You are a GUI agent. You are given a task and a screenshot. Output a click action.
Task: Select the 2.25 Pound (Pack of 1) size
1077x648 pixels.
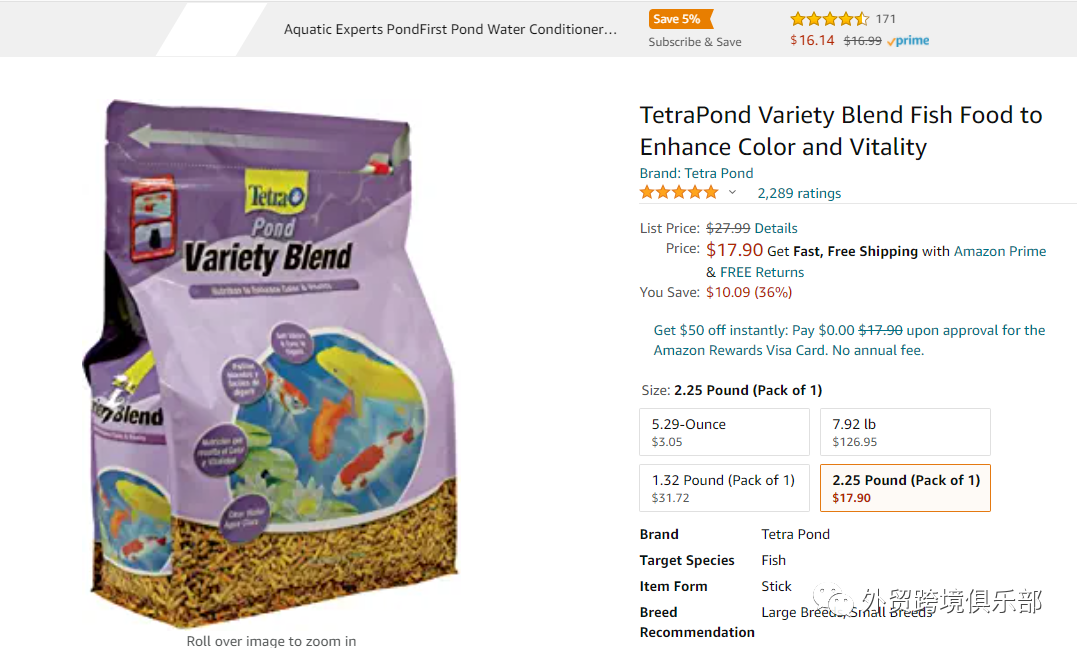coord(905,488)
